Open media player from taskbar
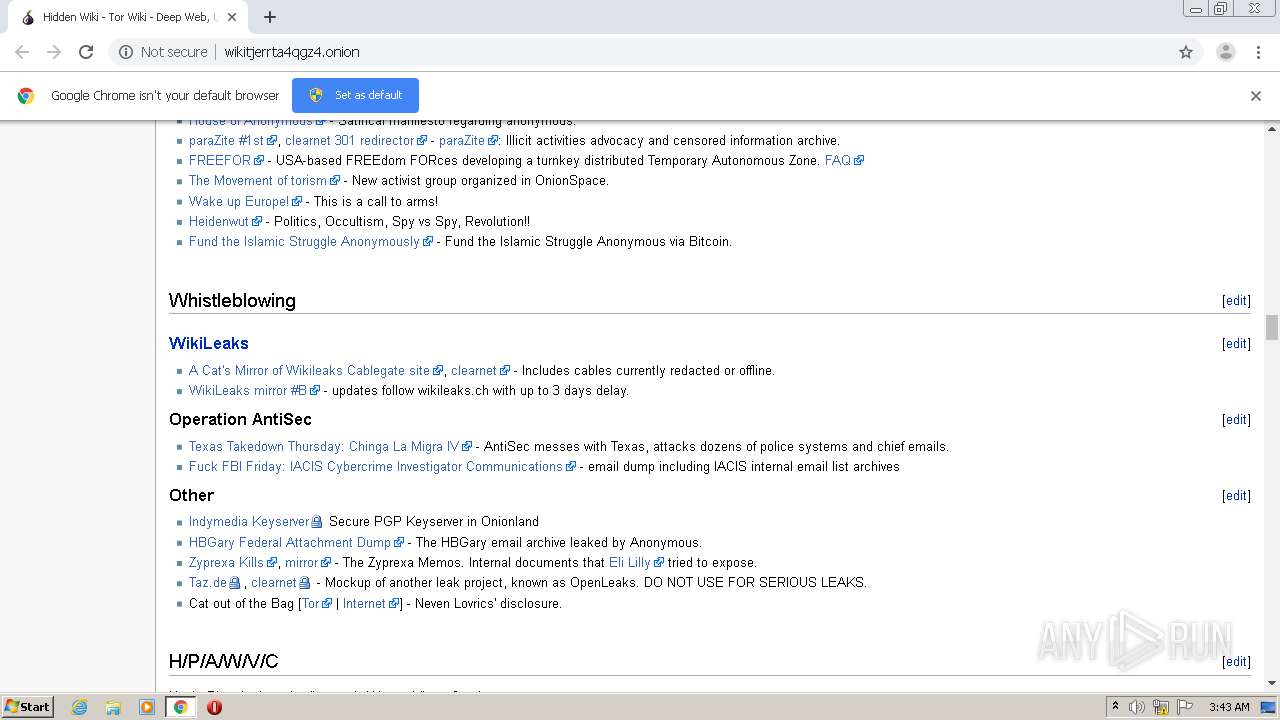The height and width of the screenshot is (720, 1280). pyautogui.click(x=147, y=707)
